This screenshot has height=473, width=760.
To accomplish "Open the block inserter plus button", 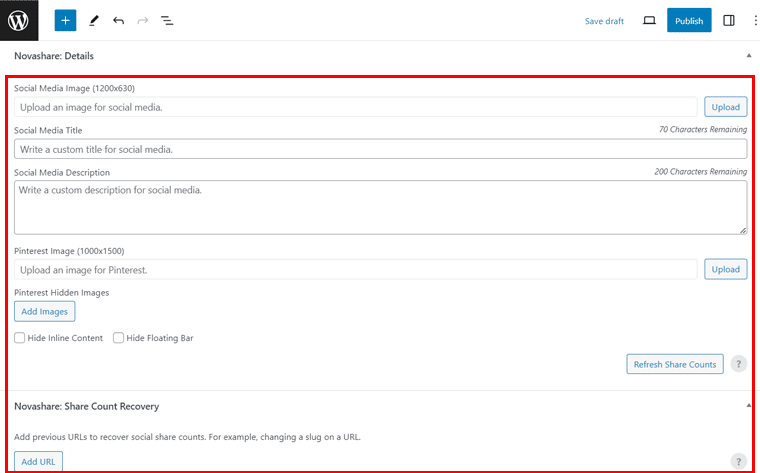I will (65, 20).
